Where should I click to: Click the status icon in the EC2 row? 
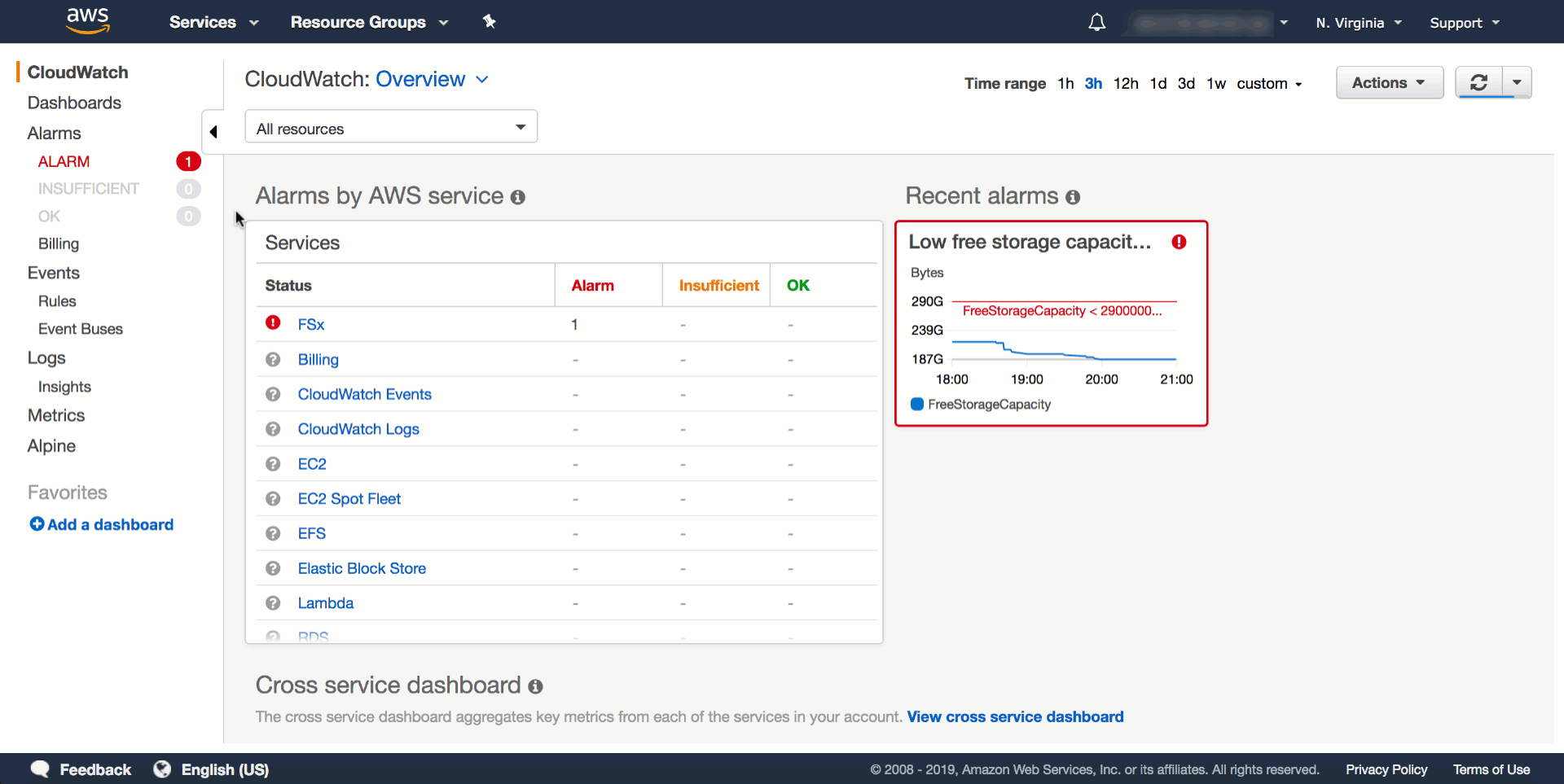tap(273, 464)
